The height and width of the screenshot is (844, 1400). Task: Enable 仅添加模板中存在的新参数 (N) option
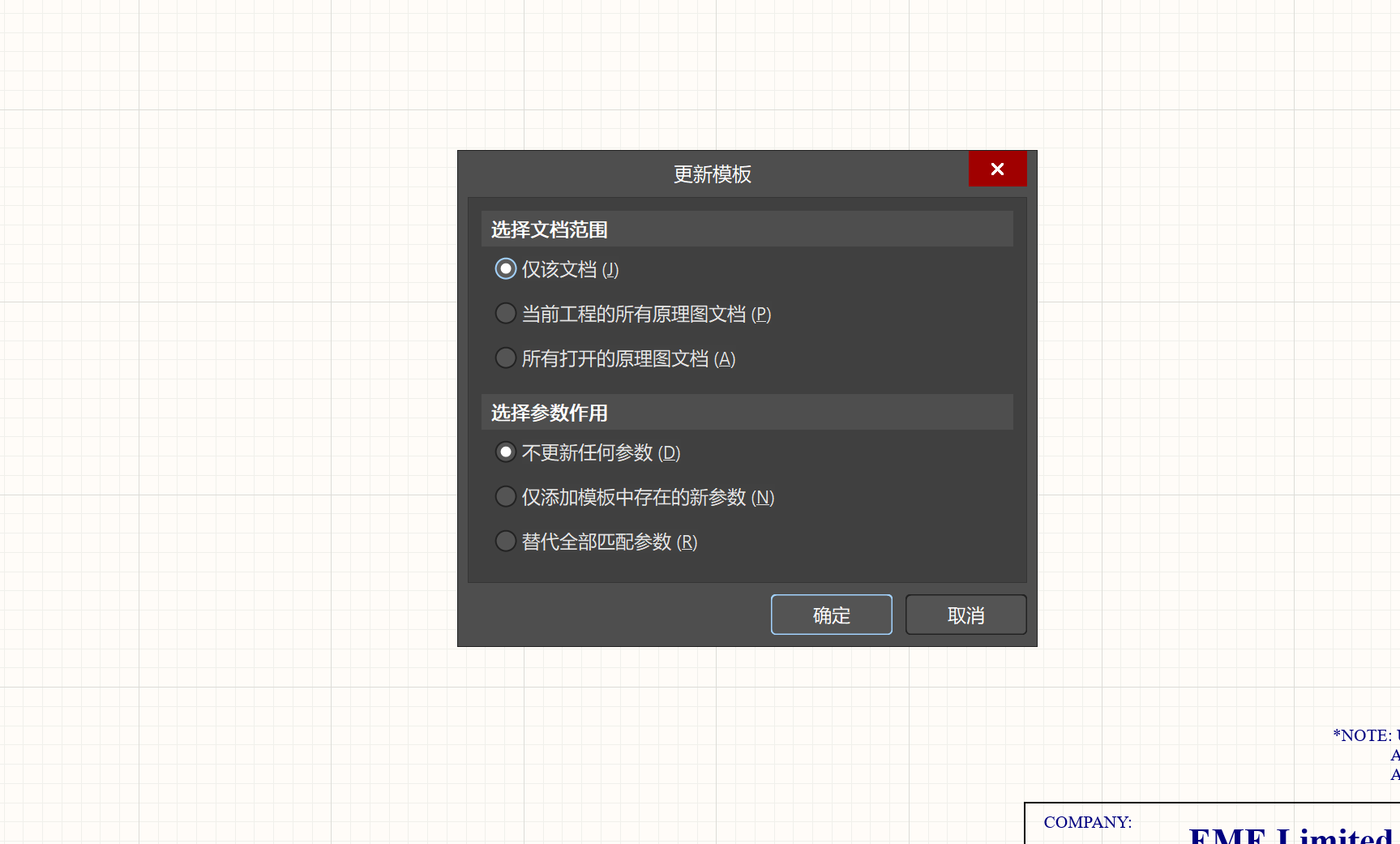505,497
